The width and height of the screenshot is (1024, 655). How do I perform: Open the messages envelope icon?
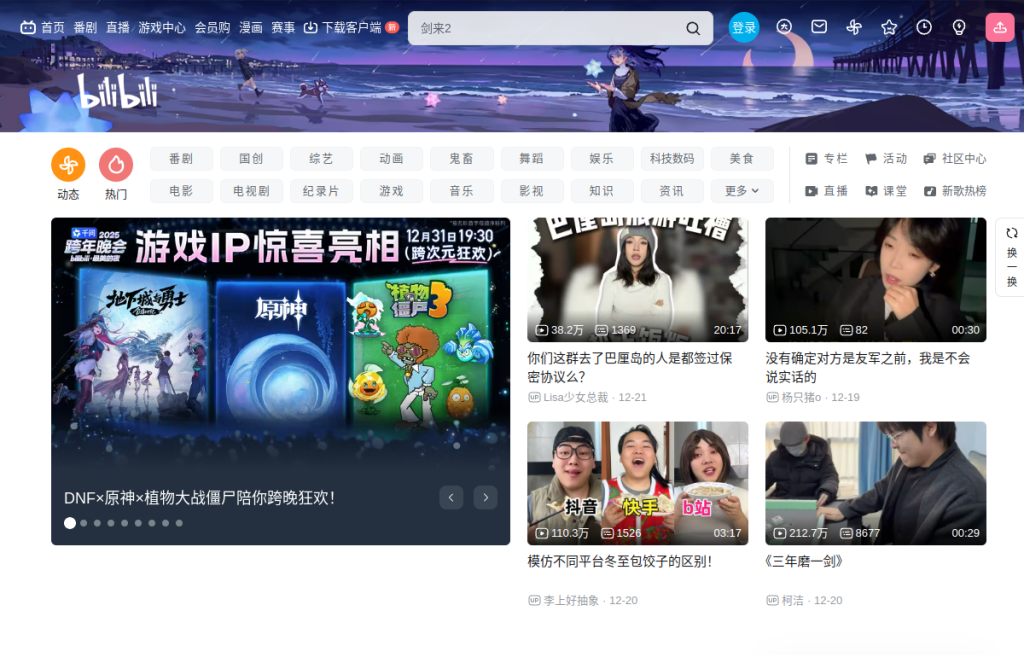click(x=819, y=27)
